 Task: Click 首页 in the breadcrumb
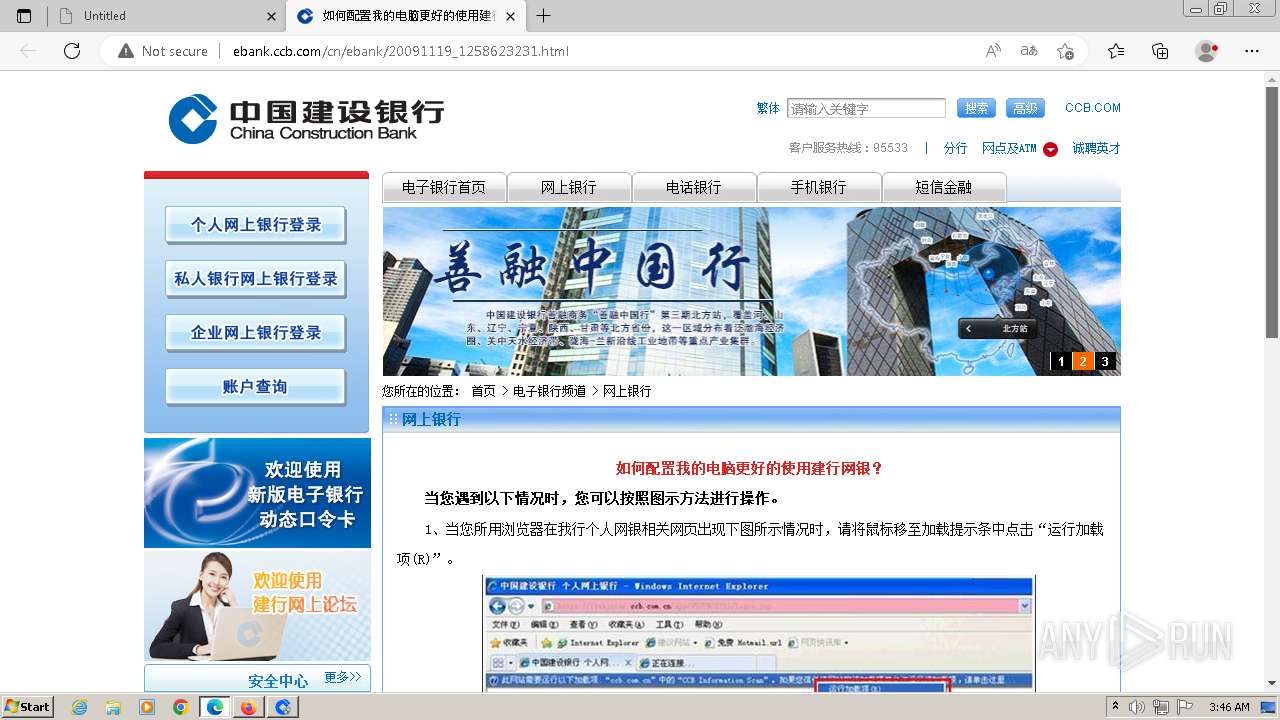pyautogui.click(x=483, y=391)
